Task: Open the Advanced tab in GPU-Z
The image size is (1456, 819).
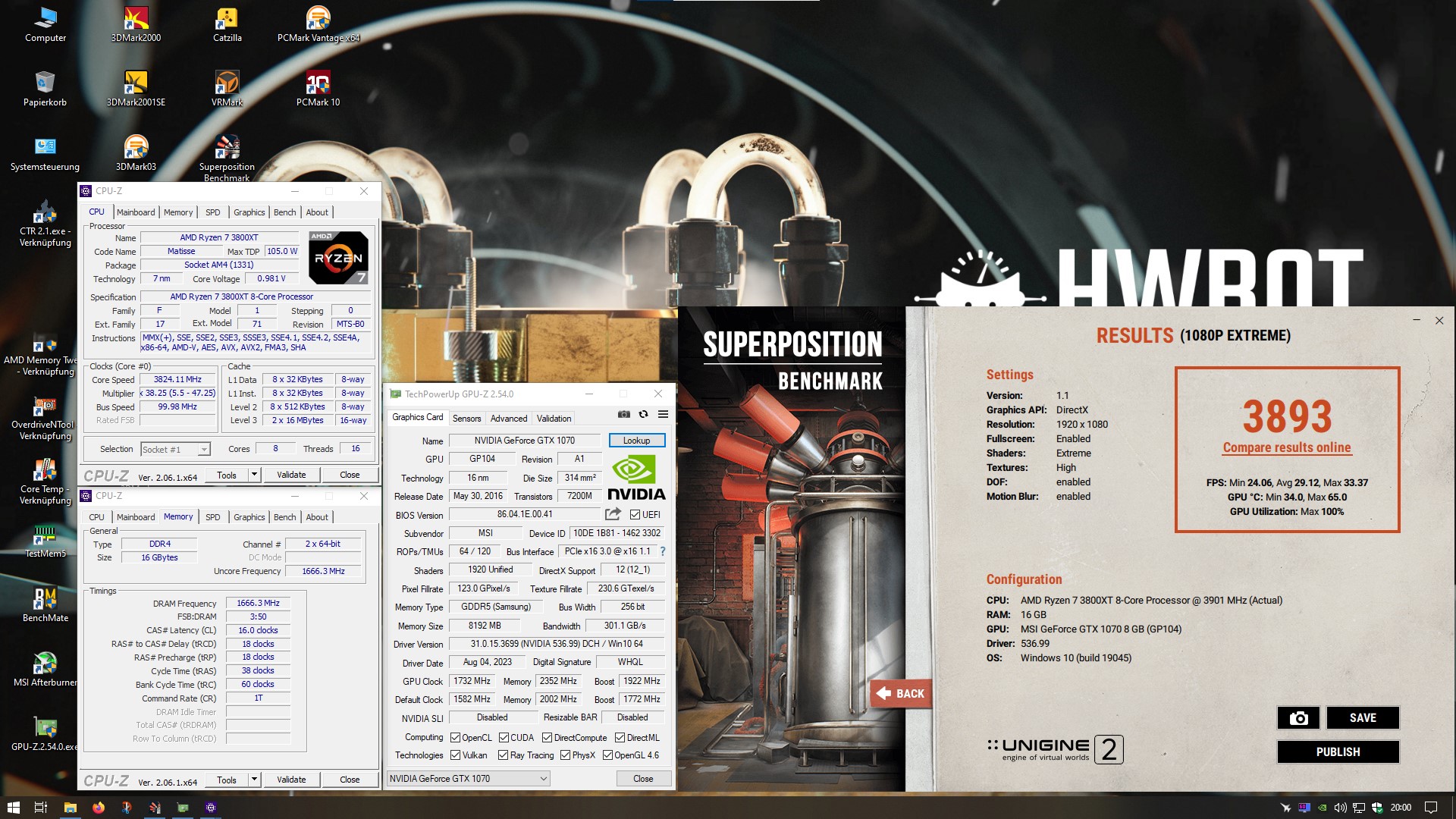Action: pyautogui.click(x=508, y=419)
